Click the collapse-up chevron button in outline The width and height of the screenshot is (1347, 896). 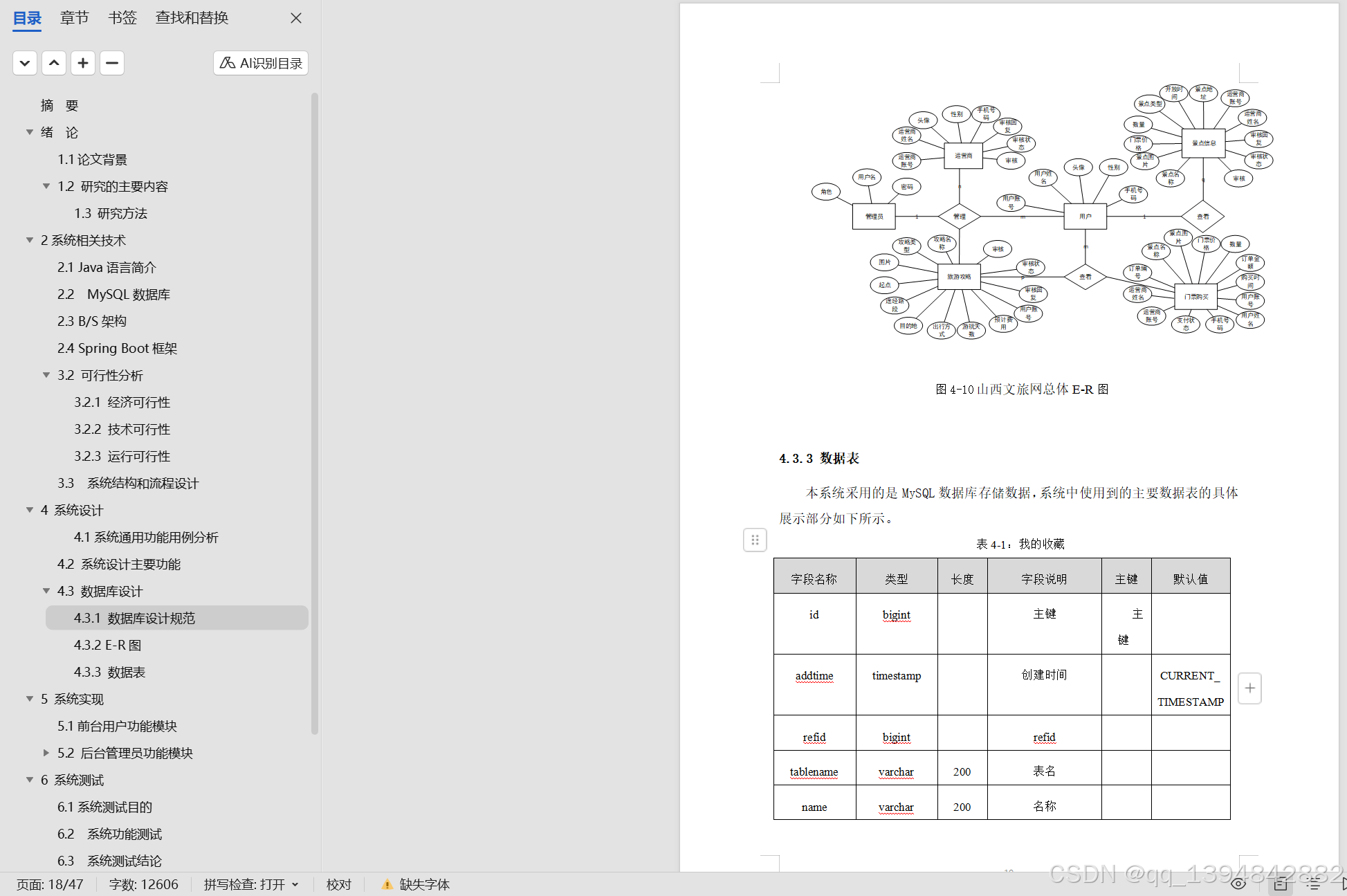pos(54,63)
